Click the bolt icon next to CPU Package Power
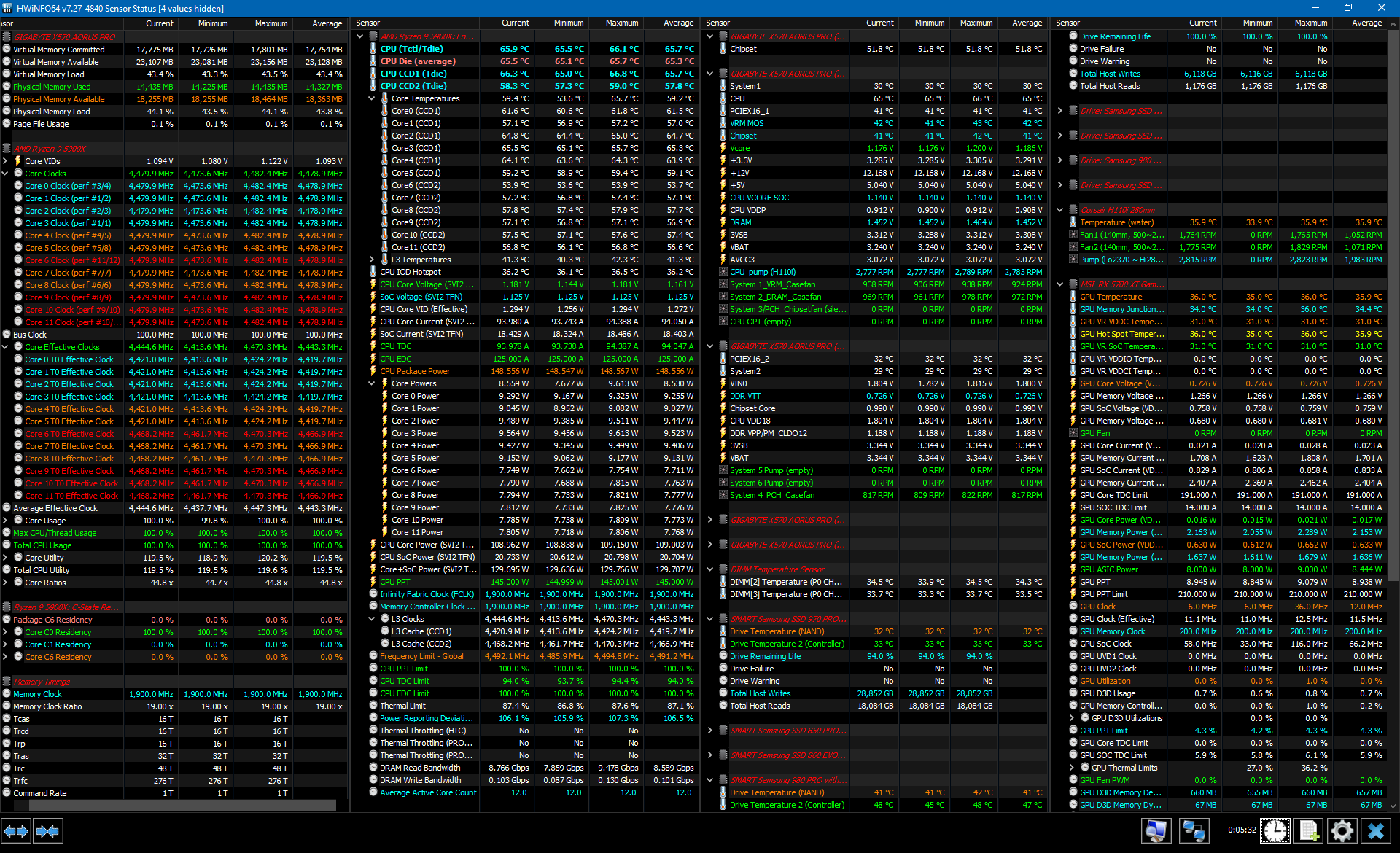 373,371
